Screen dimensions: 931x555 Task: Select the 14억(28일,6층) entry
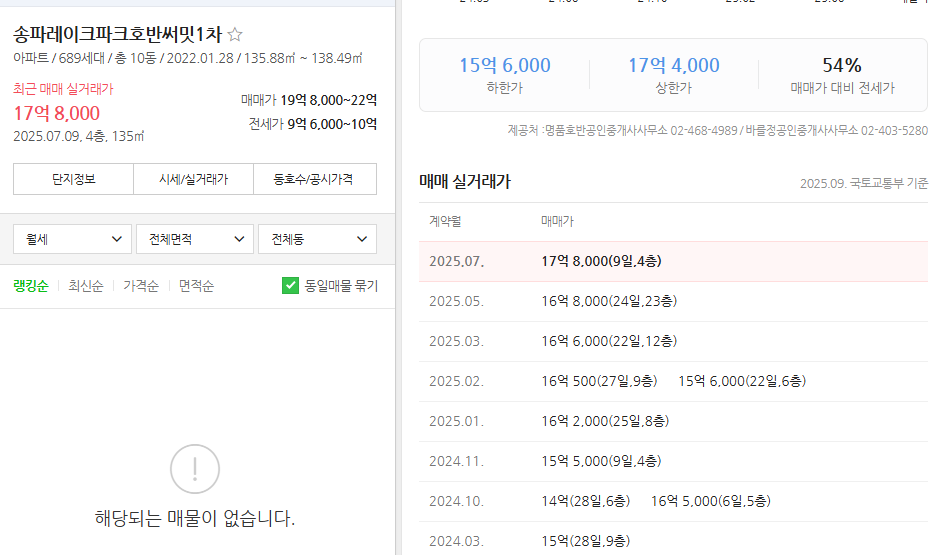point(585,501)
